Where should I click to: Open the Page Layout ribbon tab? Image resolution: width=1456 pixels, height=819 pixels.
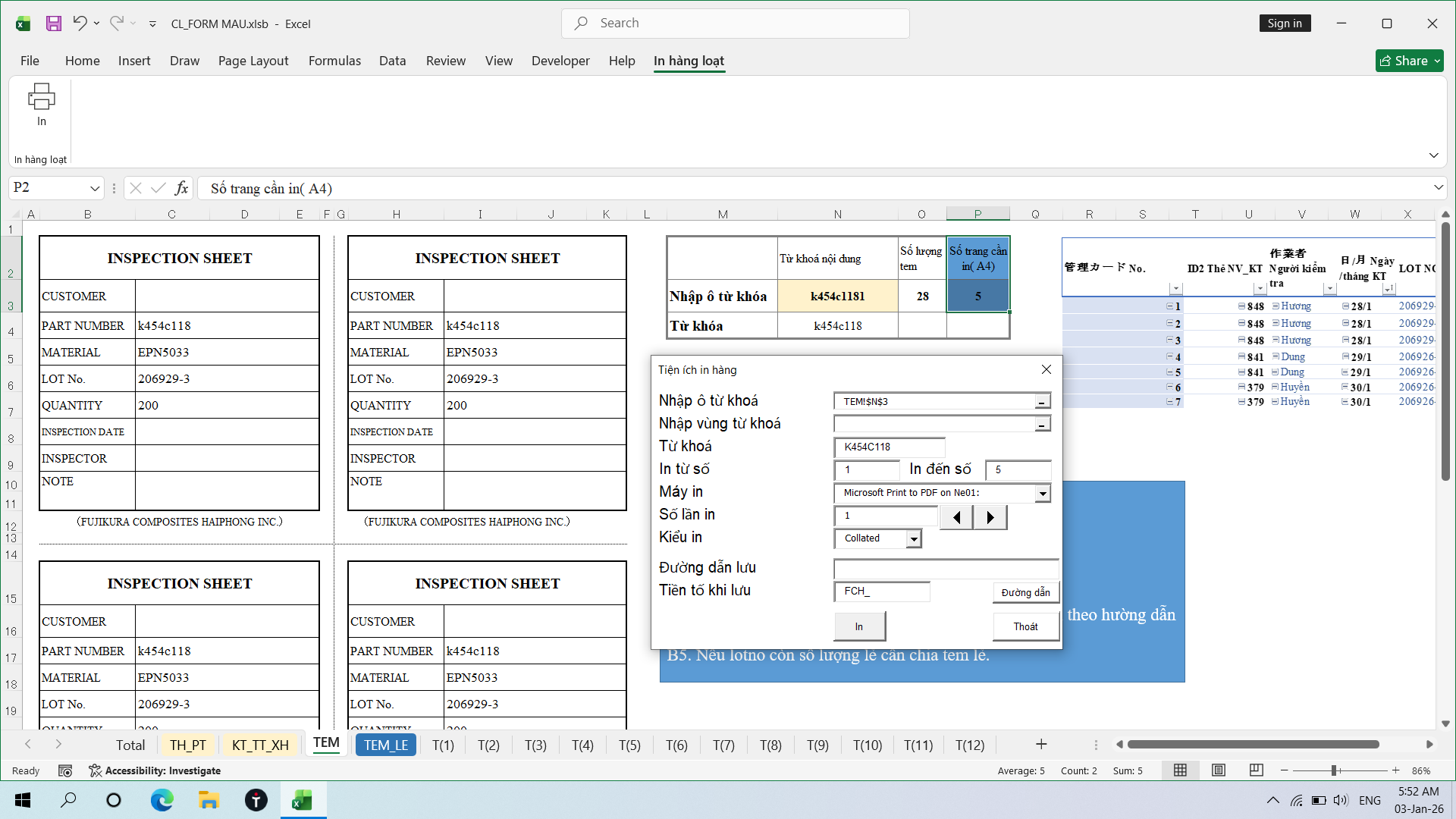coord(253,61)
